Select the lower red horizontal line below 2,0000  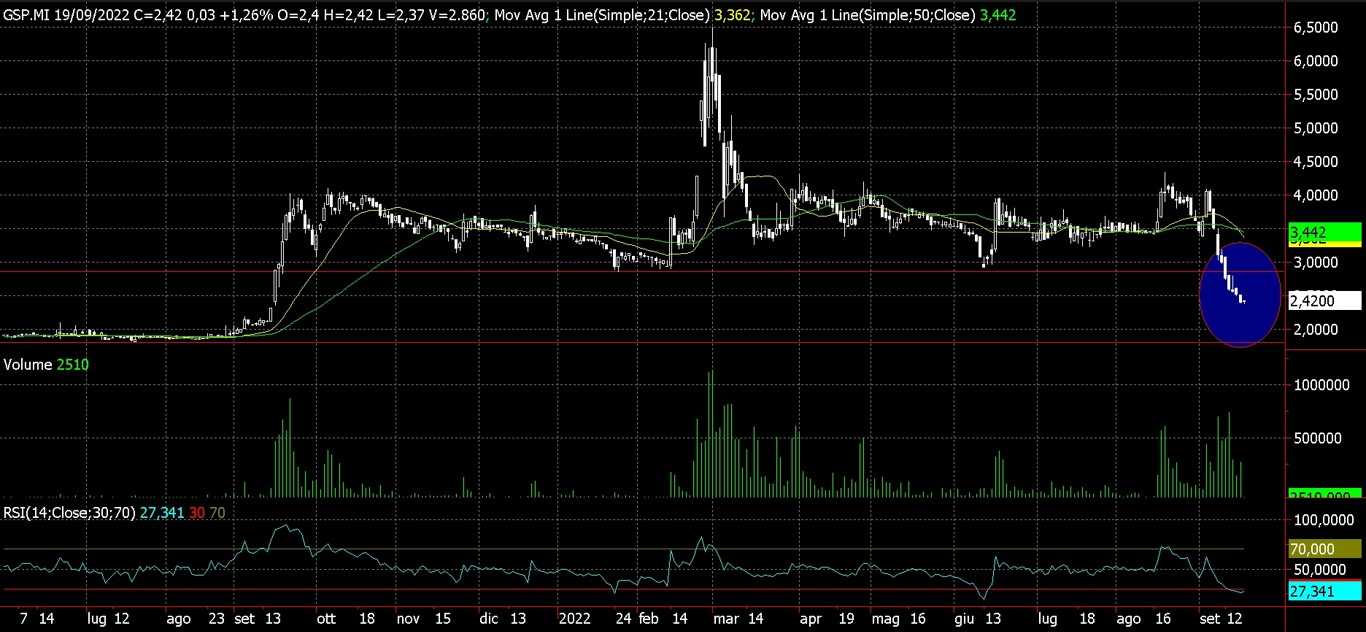640,343
